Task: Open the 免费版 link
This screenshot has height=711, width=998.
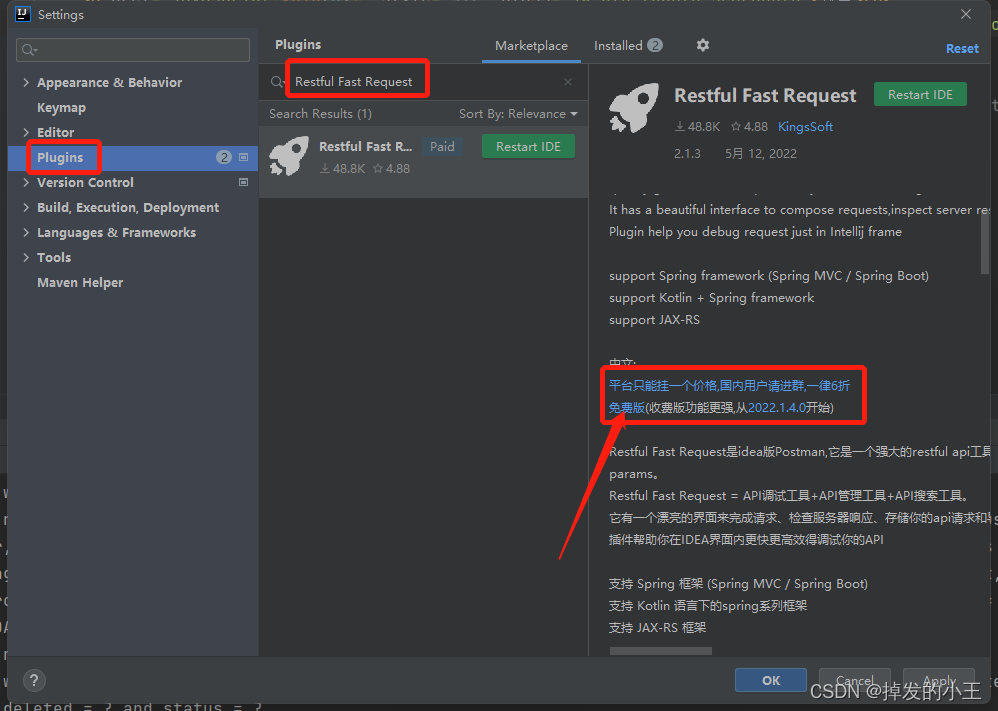Action: coord(627,407)
